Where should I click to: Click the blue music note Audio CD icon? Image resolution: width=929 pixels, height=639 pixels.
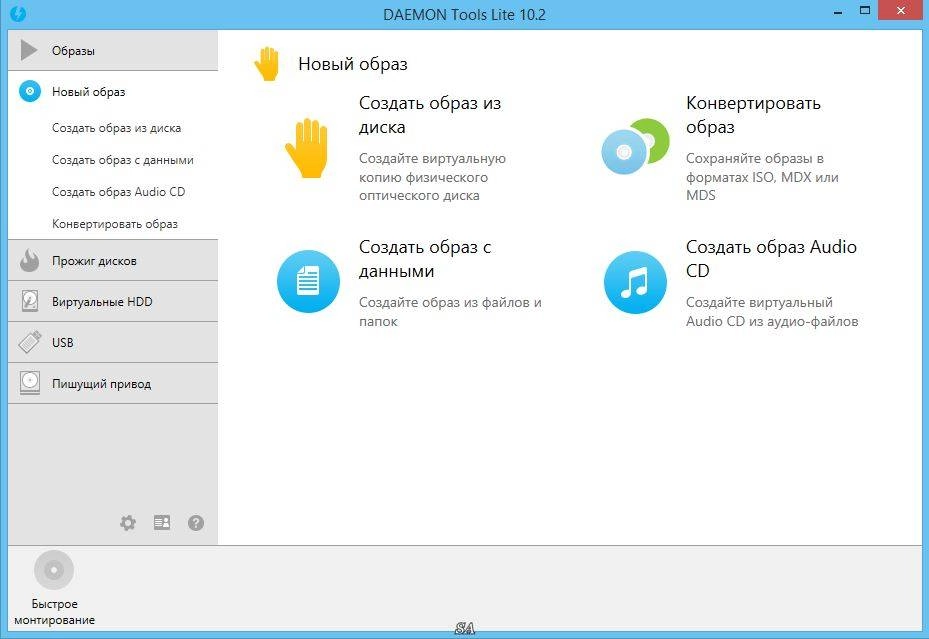click(635, 282)
